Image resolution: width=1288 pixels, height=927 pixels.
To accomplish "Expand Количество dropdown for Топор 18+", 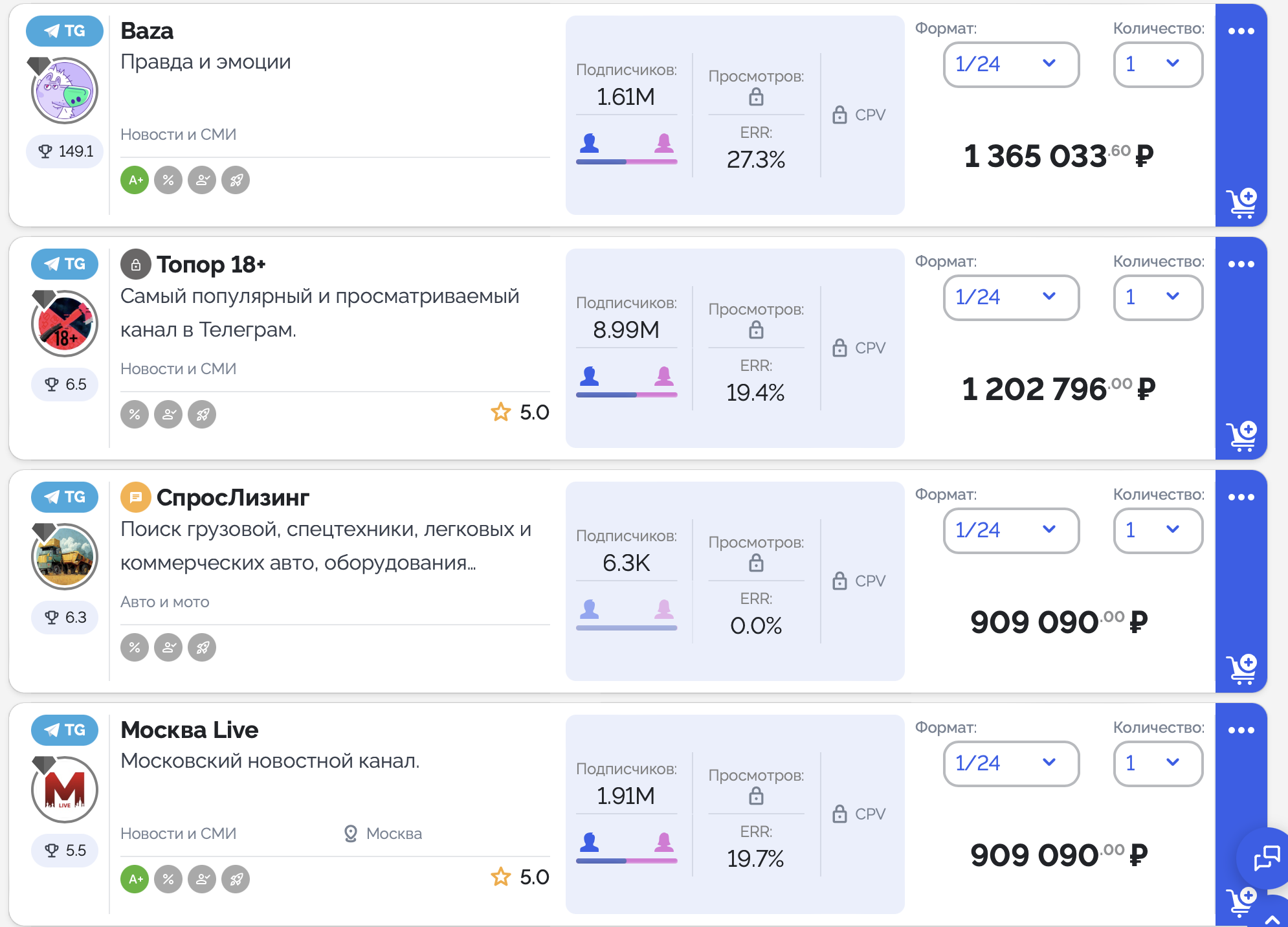I will coord(1157,297).
